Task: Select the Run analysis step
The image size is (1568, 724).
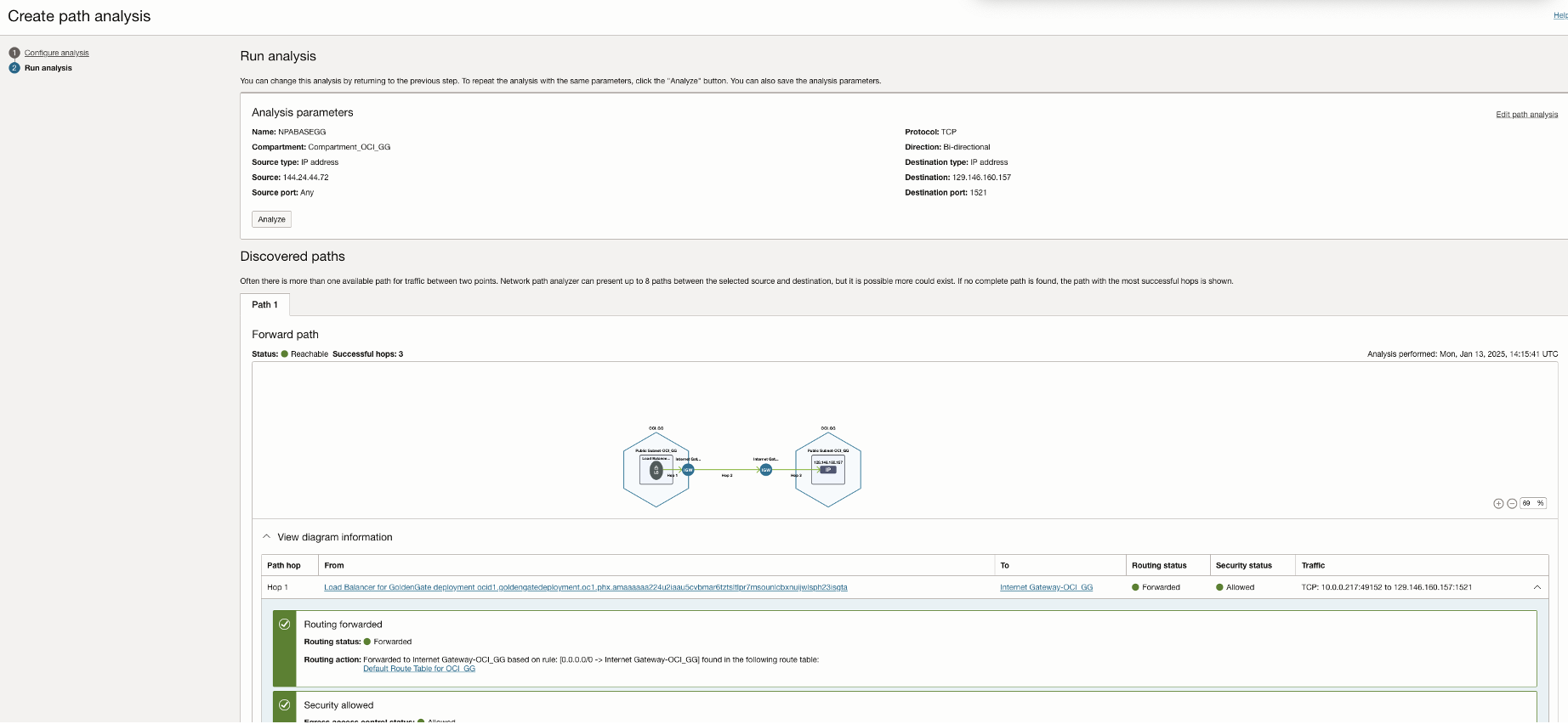Action: pyautogui.click(x=48, y=68)
